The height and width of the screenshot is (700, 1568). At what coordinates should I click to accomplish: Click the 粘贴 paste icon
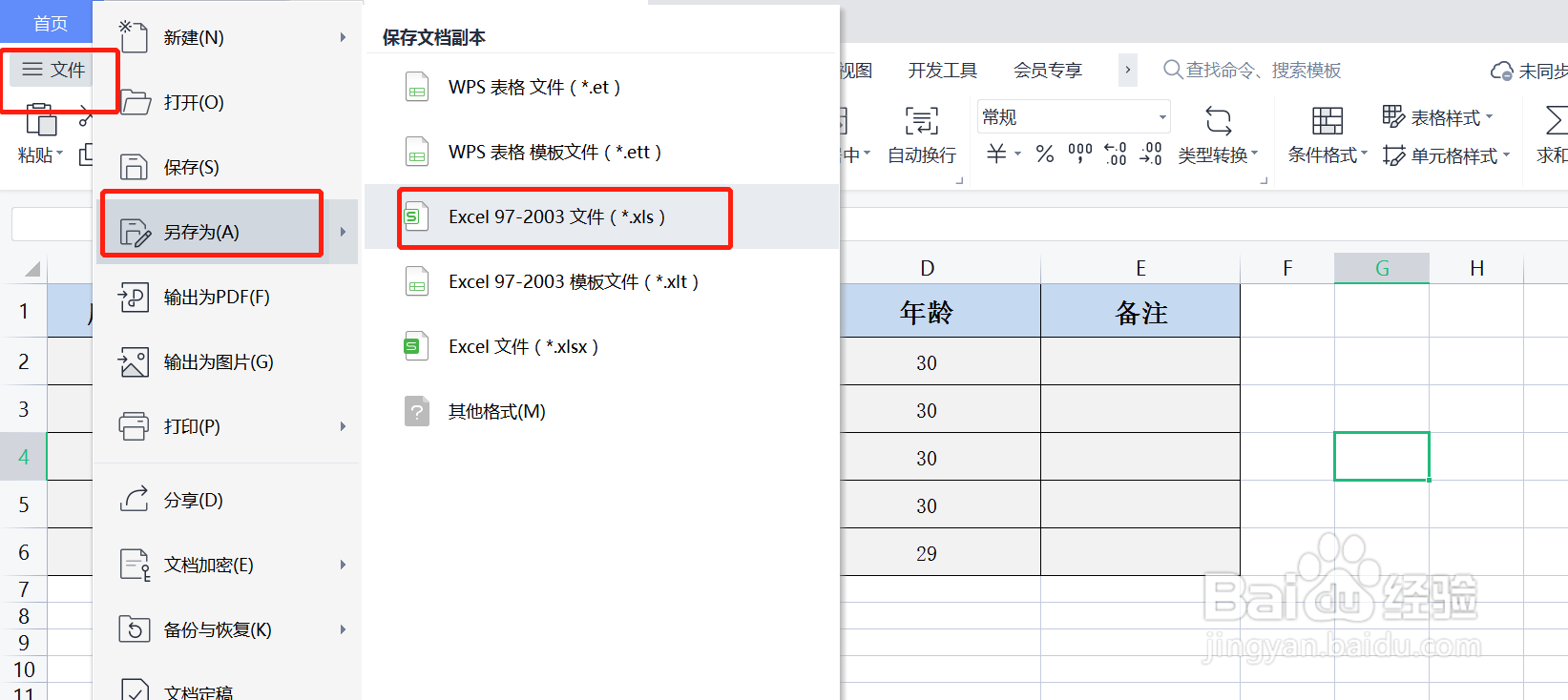point(41,121)
